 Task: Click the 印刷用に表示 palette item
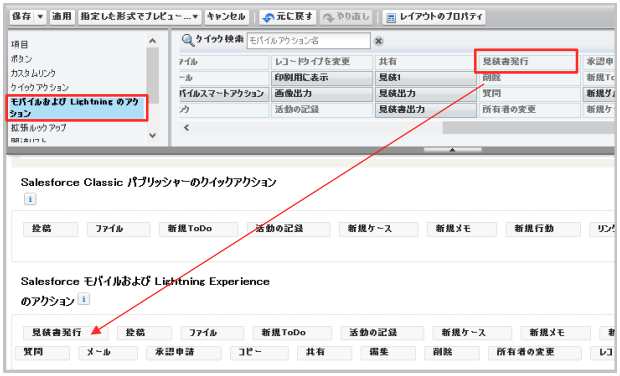321,77
